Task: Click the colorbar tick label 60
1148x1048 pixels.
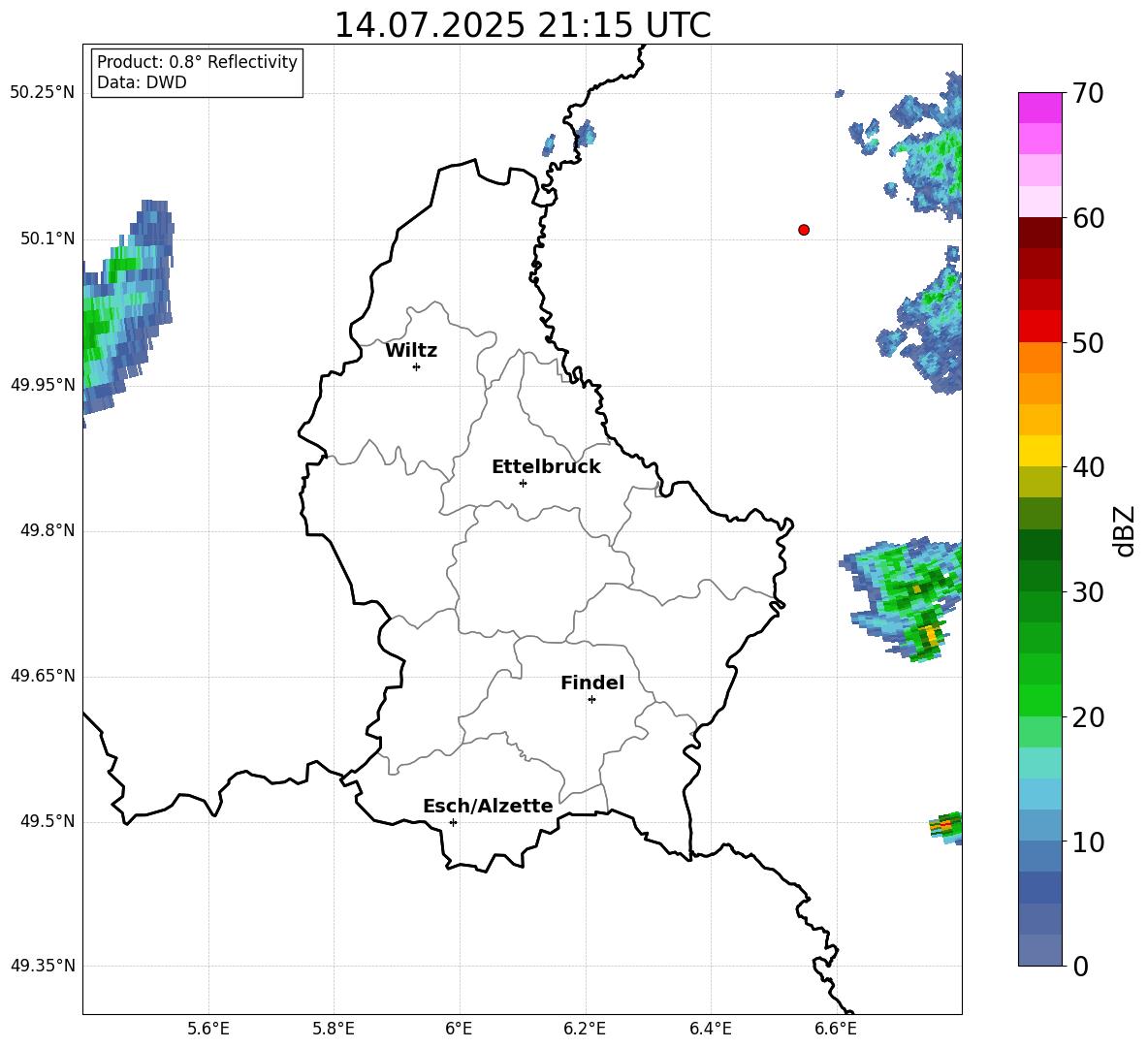Action: tap(1088, 218)
